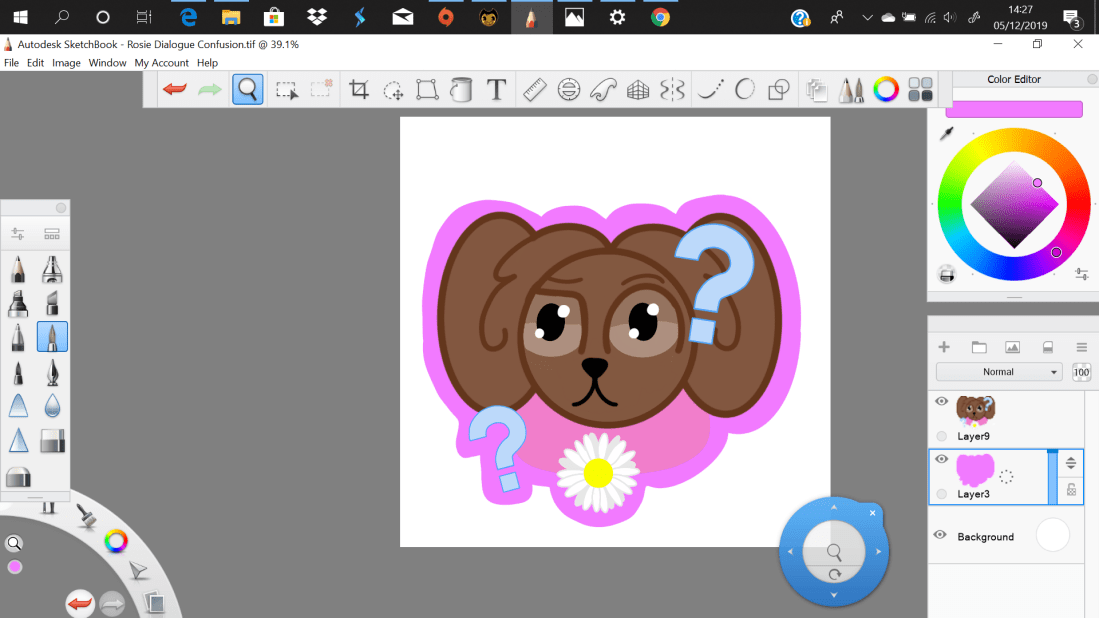Activate the Symmetry tool
The image size is (1099, 618).
coord(673,90)
